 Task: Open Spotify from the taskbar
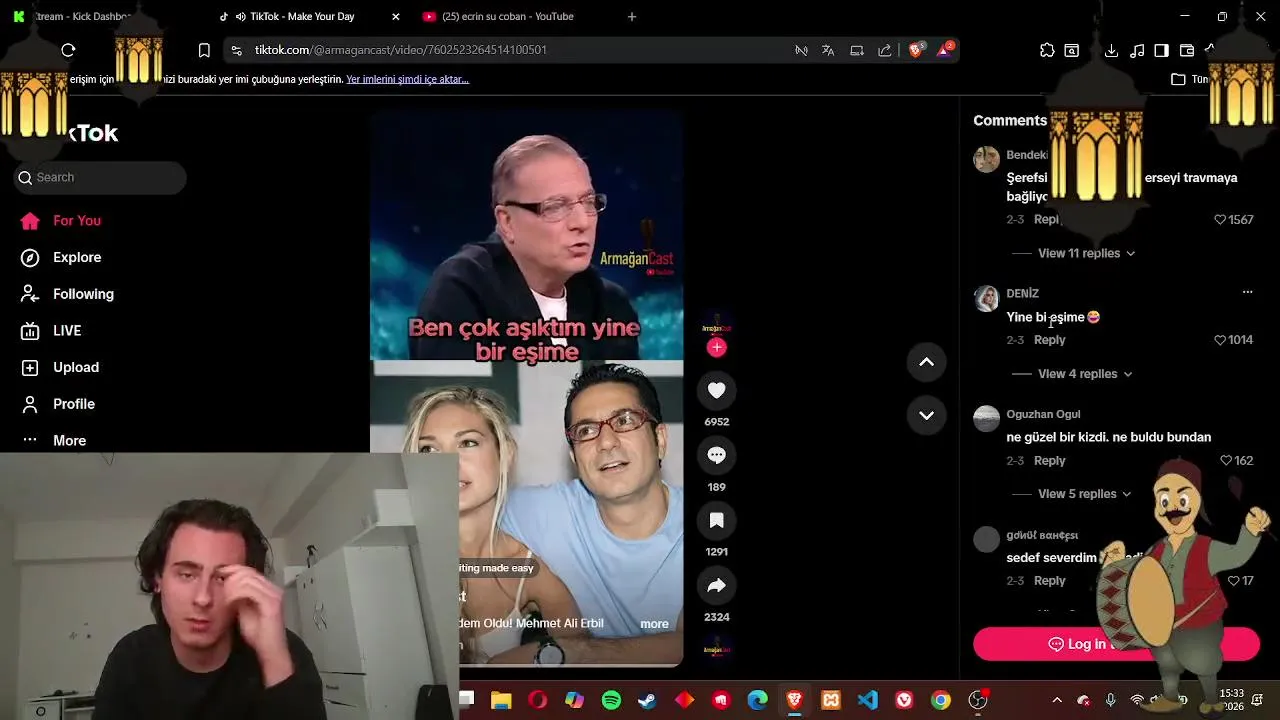coord(611,700)
